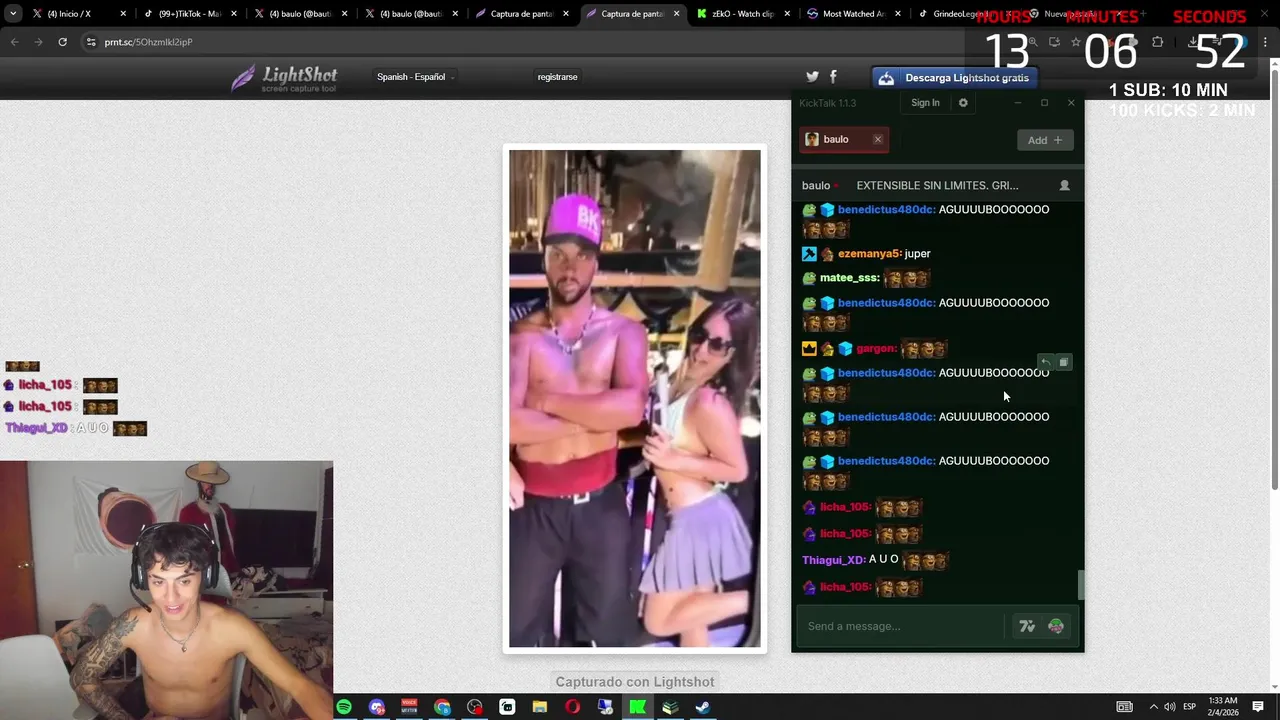Click reply icon on hovered chat message
Image resolution: width=1280 pixels, height=720 pixels.
tap(1046, 362)
